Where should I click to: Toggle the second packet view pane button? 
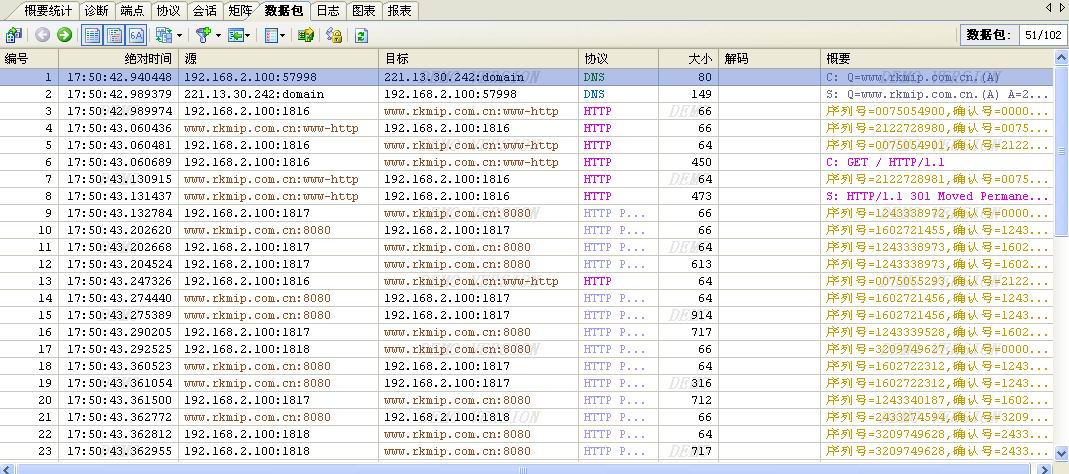click(x=115, y=35)
